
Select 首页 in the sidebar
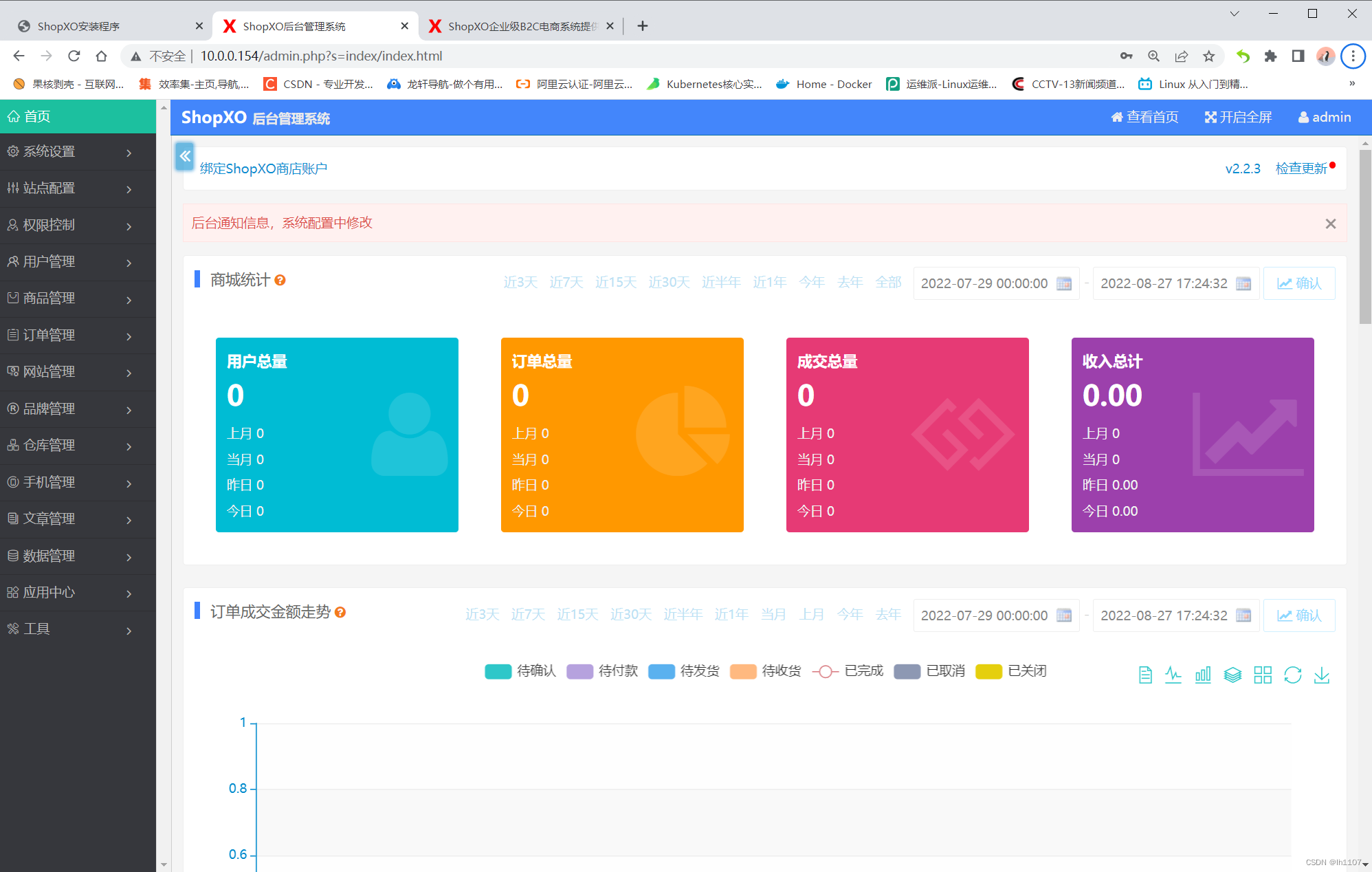tap(78, 116)
